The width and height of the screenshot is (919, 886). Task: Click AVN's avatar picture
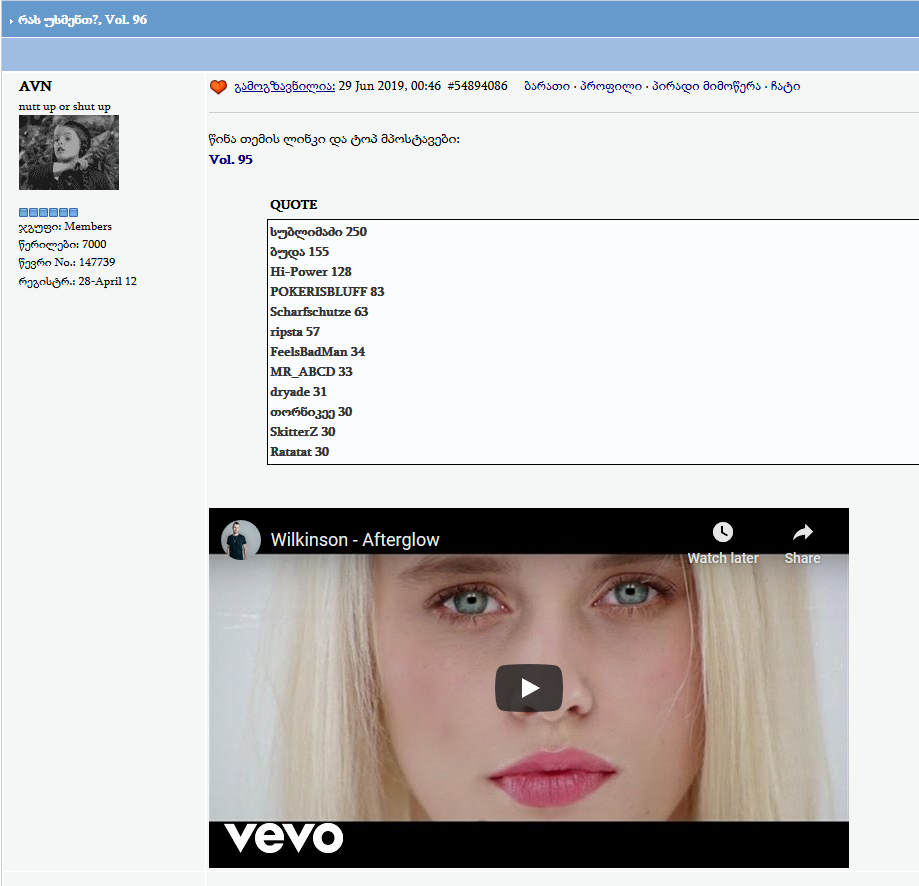click(69, 152)
